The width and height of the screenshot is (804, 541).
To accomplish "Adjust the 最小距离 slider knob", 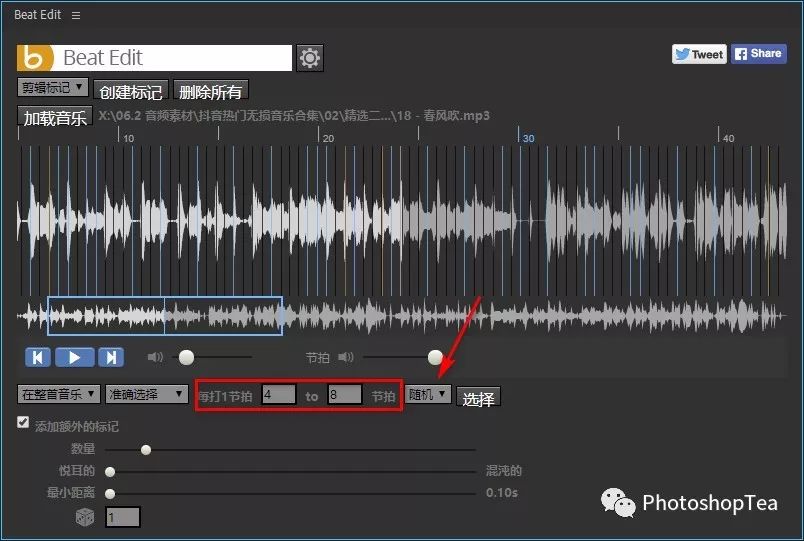I will point(110,494).
